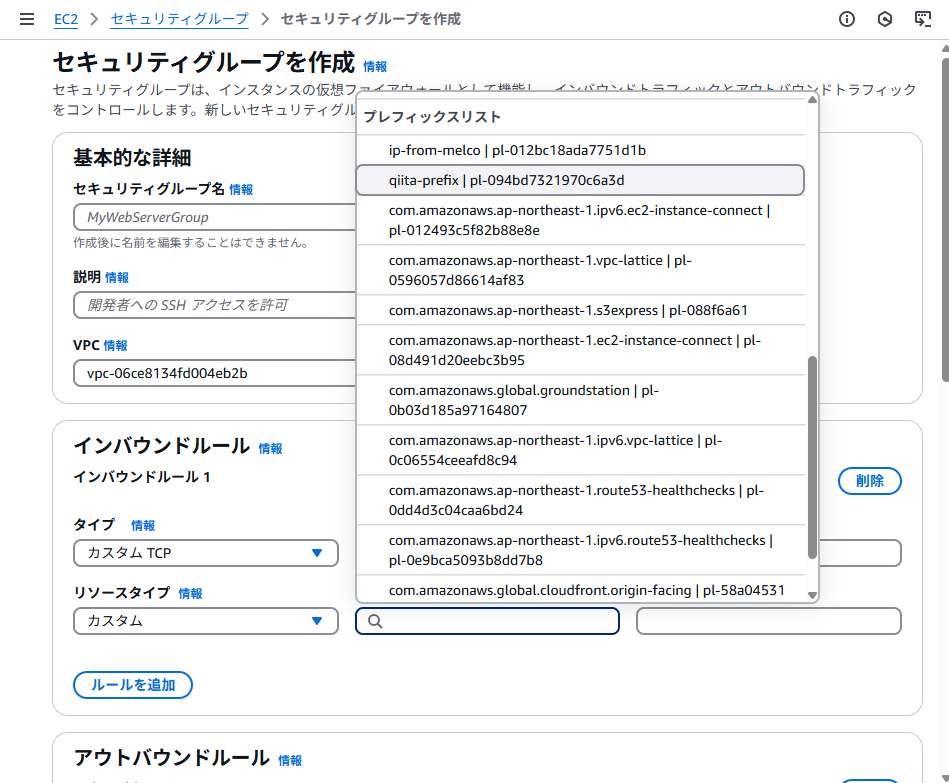Screen dimensions: 949x783
Task: Click the dropdown list scrollbar thumb
Action: tap(812, 457)
